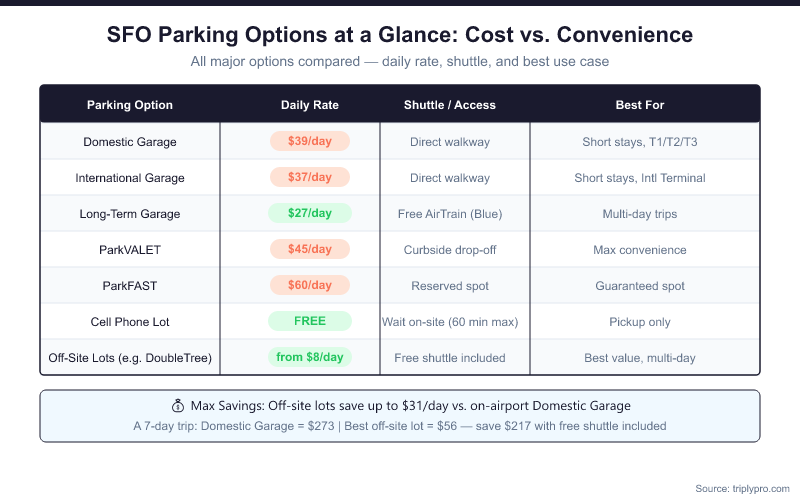Click the Parking Option column header
800x500 pixels.
click(130, 105)
